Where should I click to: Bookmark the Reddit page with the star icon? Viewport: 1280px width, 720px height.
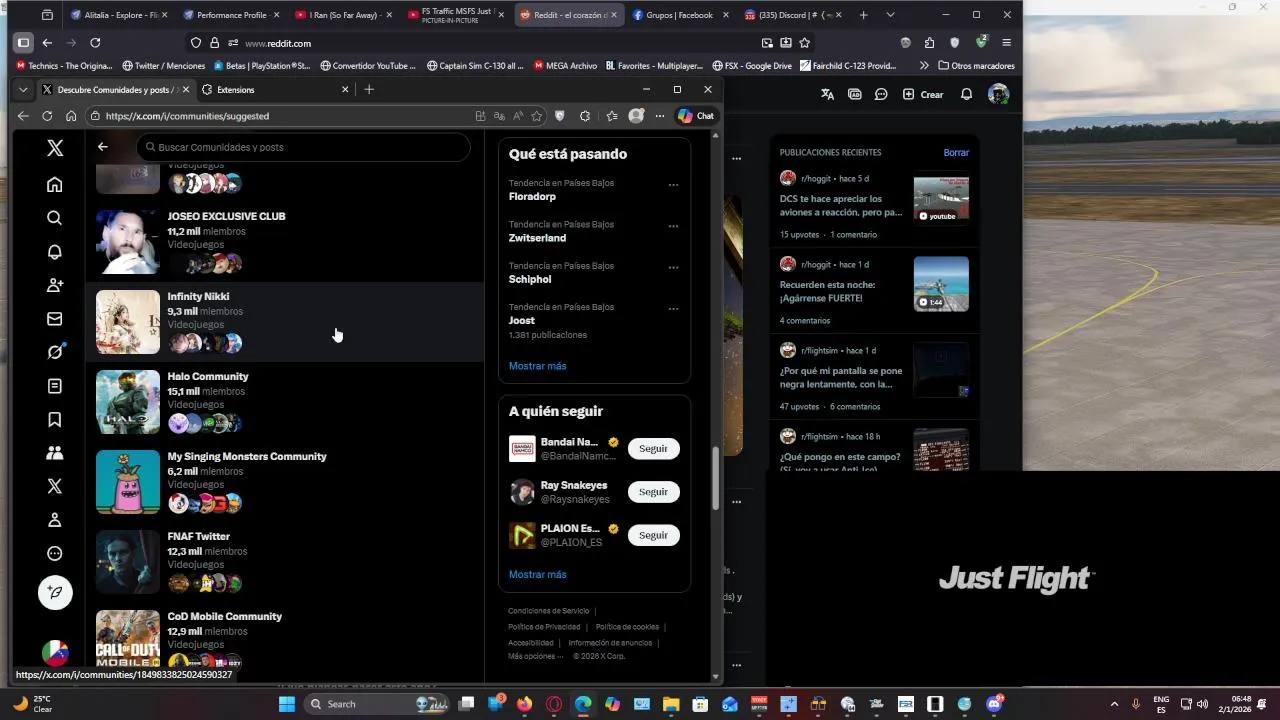[804, 43]
